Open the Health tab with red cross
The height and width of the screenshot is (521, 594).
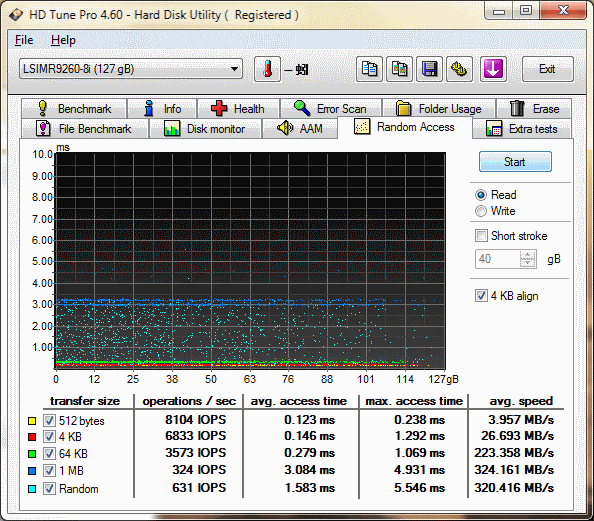coord(238,109)
